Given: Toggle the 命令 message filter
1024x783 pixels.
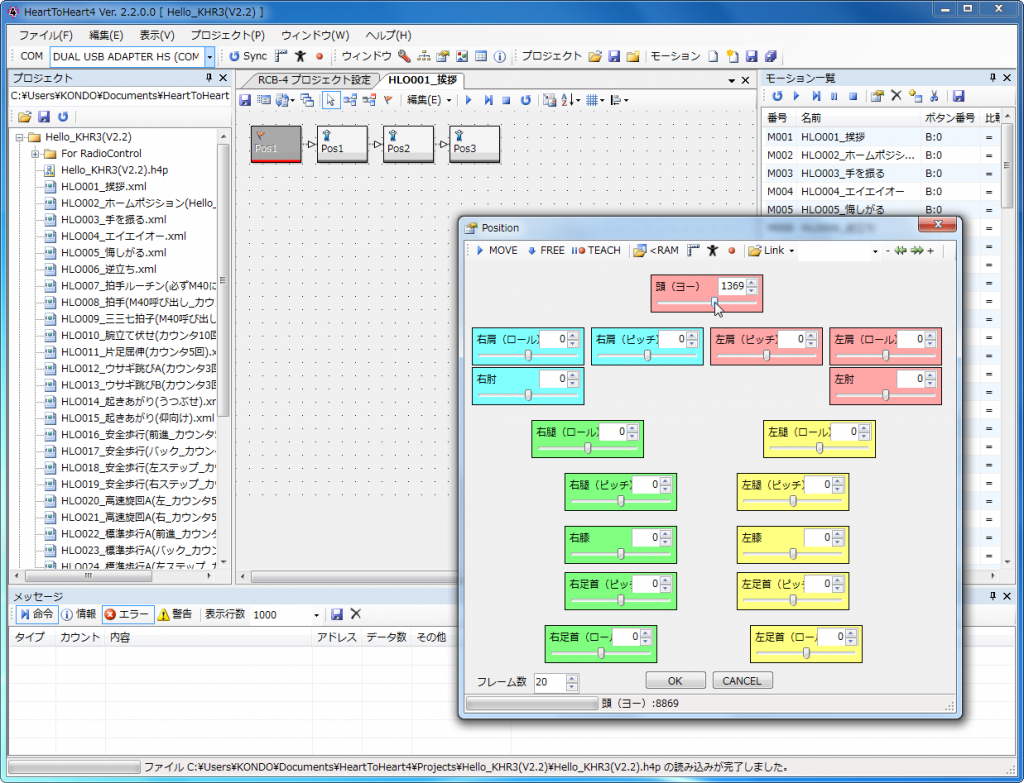Looking at the screenshot, I should [36, 614].
